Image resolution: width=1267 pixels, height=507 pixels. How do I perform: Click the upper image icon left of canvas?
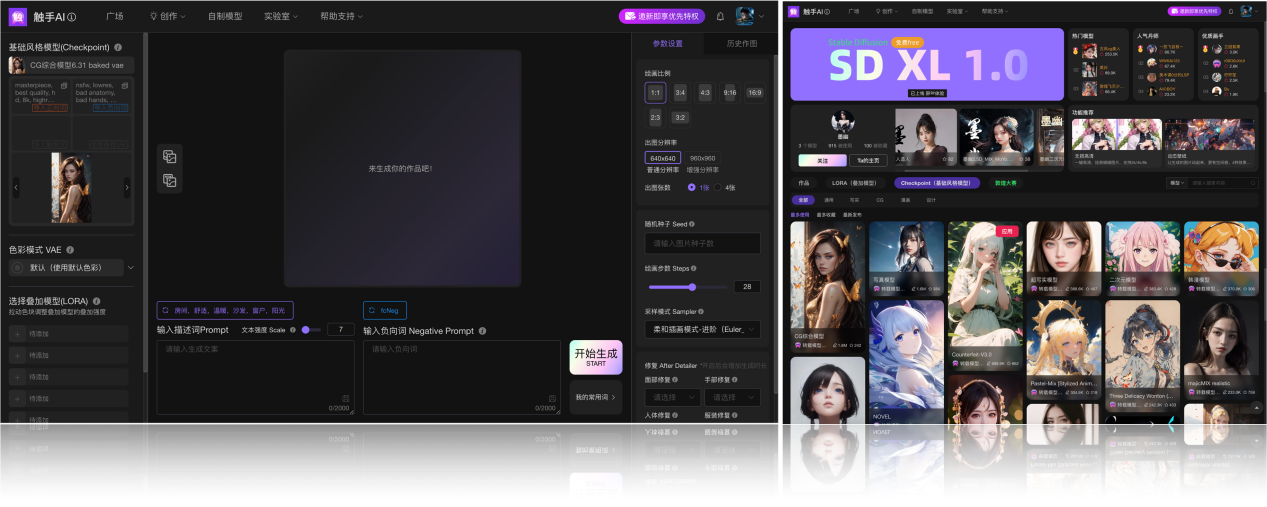coord(170,157)
